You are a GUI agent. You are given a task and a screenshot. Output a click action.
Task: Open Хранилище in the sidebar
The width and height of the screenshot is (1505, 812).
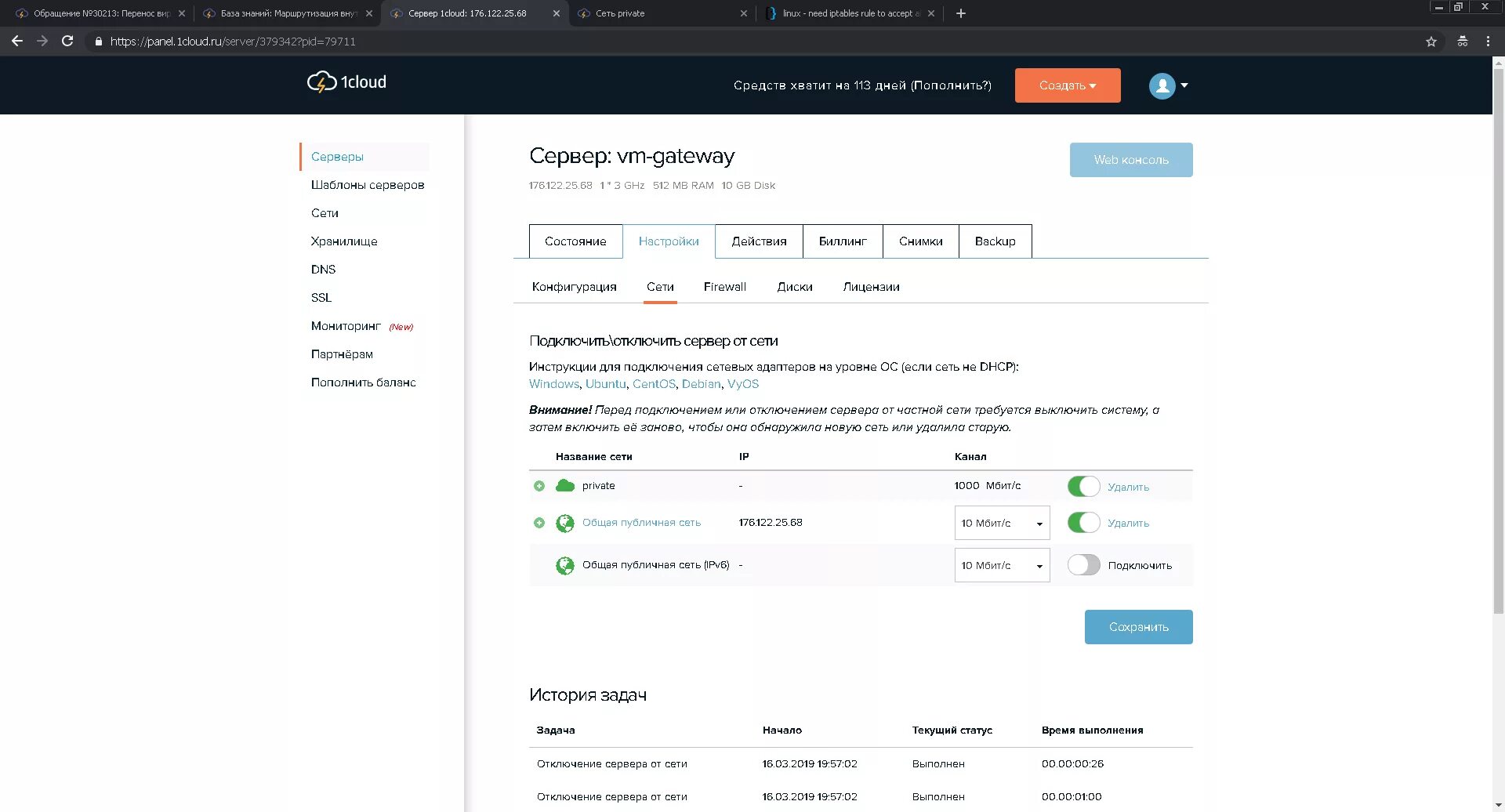pyautogui.click(x=344, y=241)
